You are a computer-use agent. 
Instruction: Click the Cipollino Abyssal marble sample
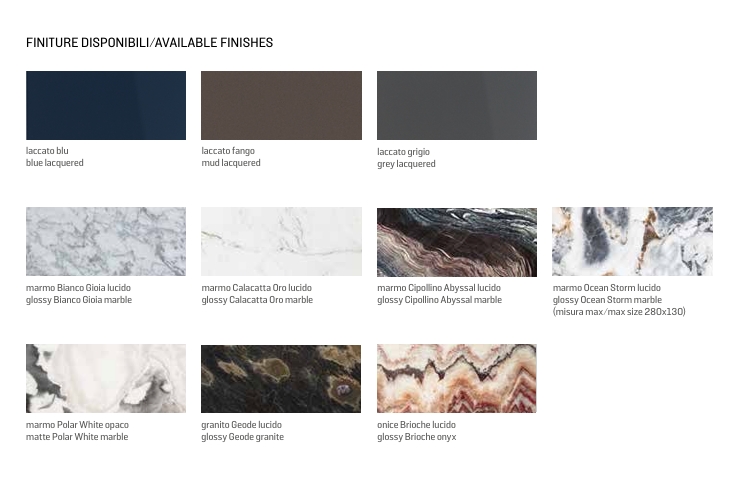457,242
